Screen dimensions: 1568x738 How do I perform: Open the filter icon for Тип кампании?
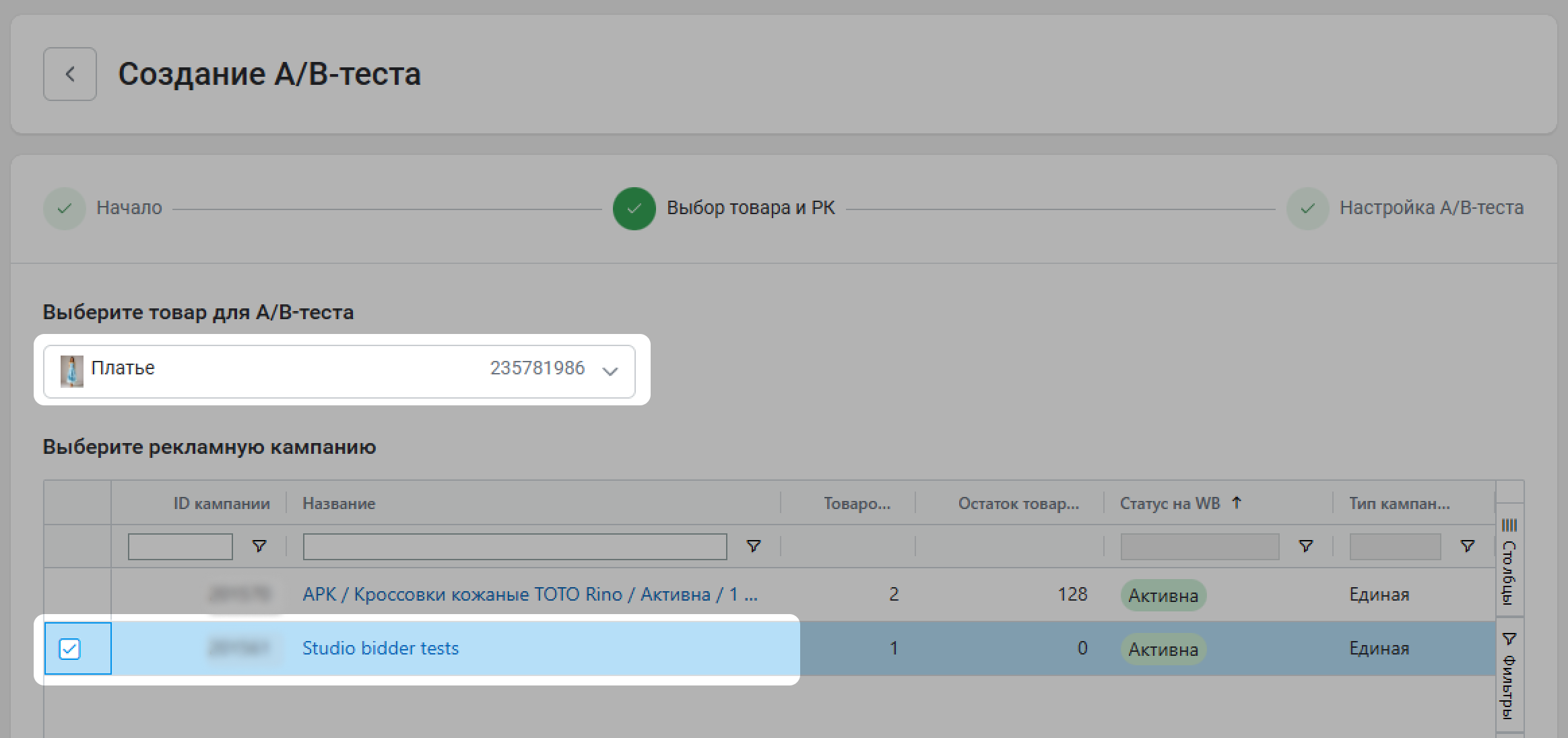[x=1467, y=546]
